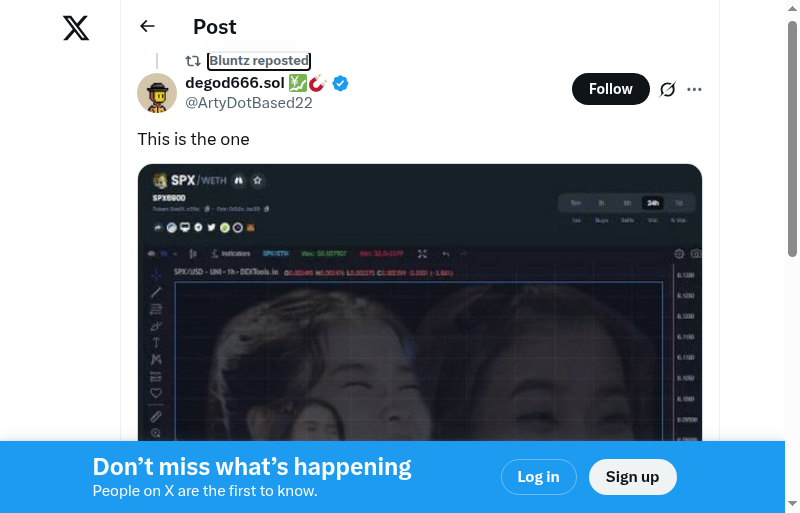Follow degod666.sol account
Image resolution: width=800 pixels, height=513 pixels.
click(x=611, y=89)
